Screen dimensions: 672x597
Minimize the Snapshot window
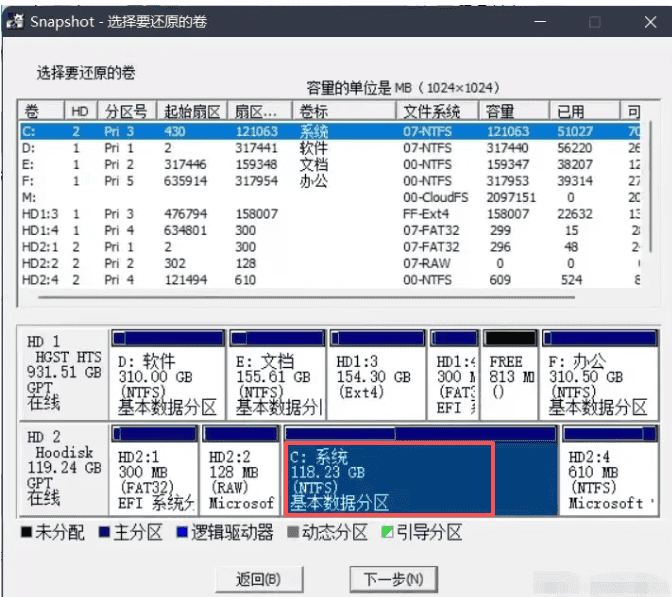tap(540, 22)
